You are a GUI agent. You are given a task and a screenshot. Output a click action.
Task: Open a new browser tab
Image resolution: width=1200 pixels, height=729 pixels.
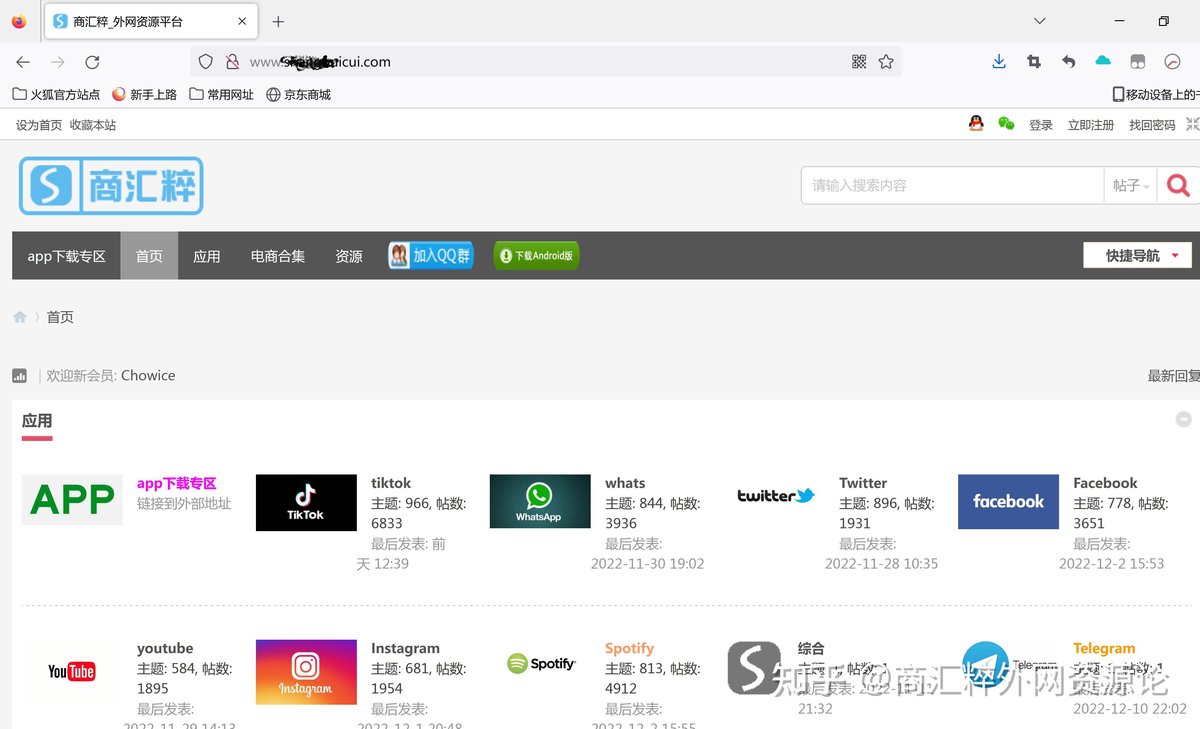pos(278,21)
